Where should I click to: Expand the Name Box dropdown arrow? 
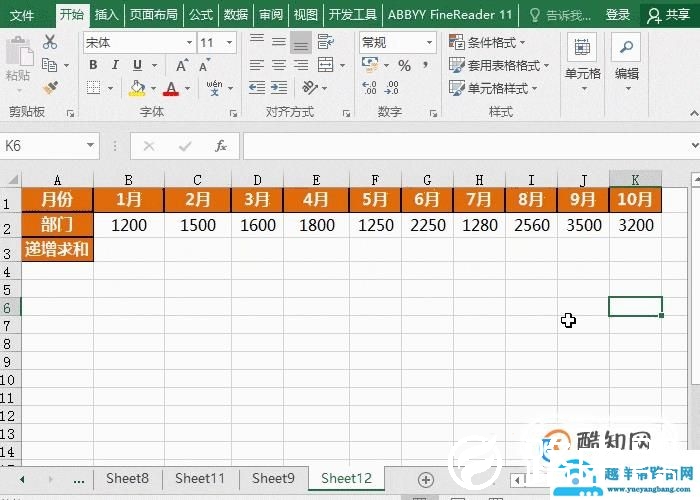point(90,145)
